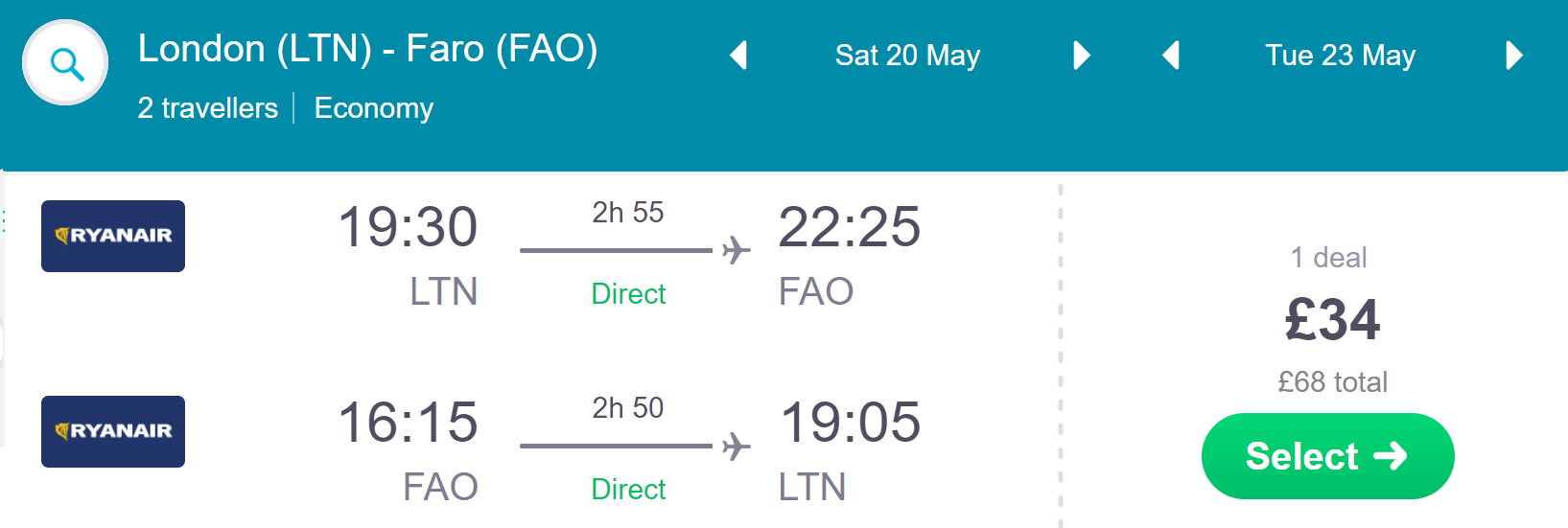This screenshot has height=528, width=1568.
Task: Go to previous return date arrow
Action: (1170, 56)
